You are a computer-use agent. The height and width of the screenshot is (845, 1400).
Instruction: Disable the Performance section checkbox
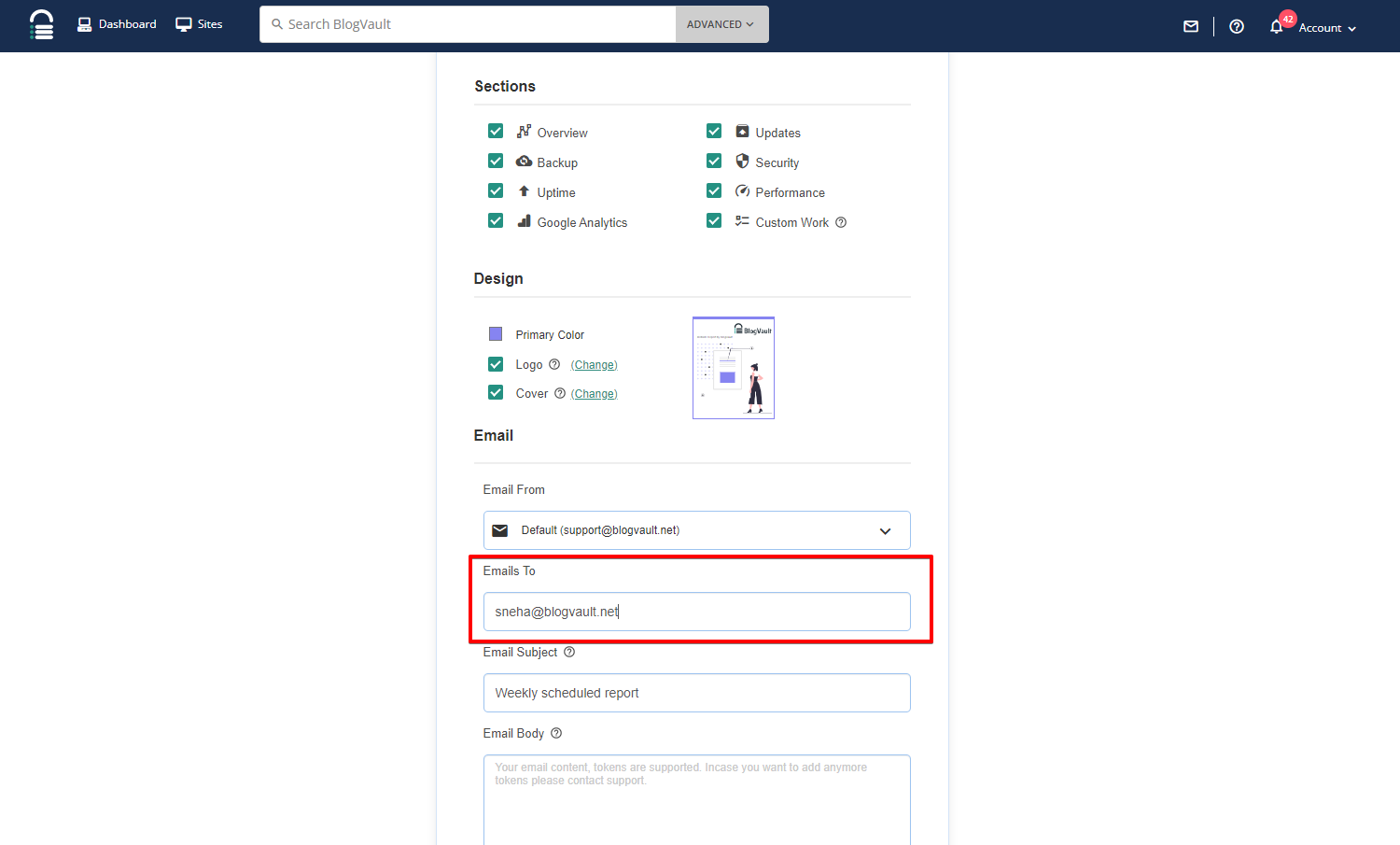(x=714, y=190)
